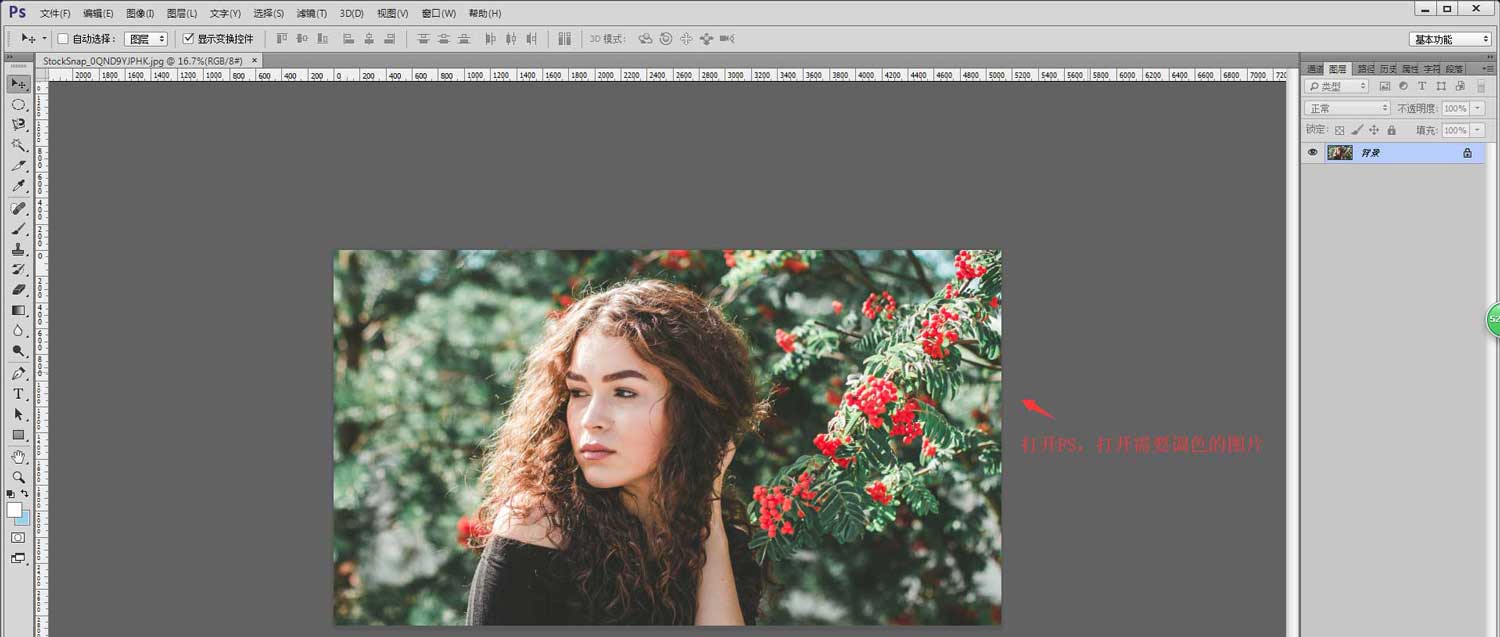
Task: Click the 3D rotate mode icon
Action: pos(645,39)
